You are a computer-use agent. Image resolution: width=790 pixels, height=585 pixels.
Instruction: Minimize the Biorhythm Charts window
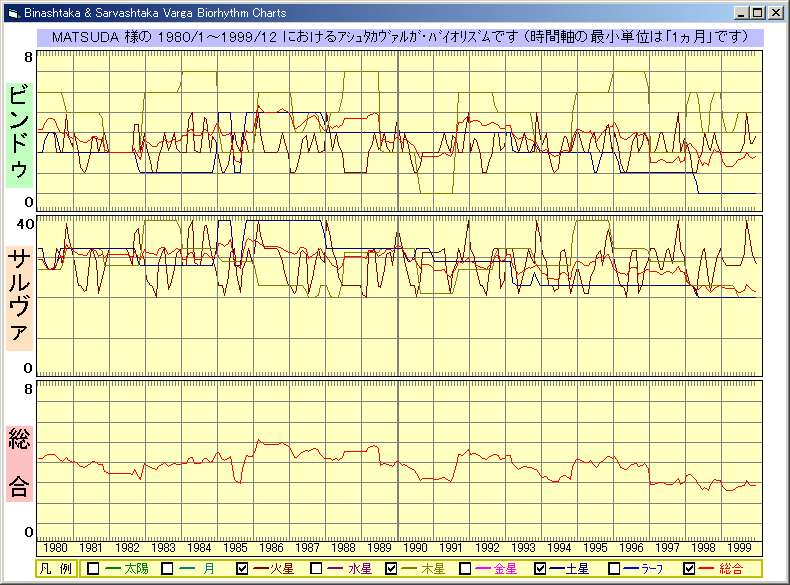coord(740,13)
